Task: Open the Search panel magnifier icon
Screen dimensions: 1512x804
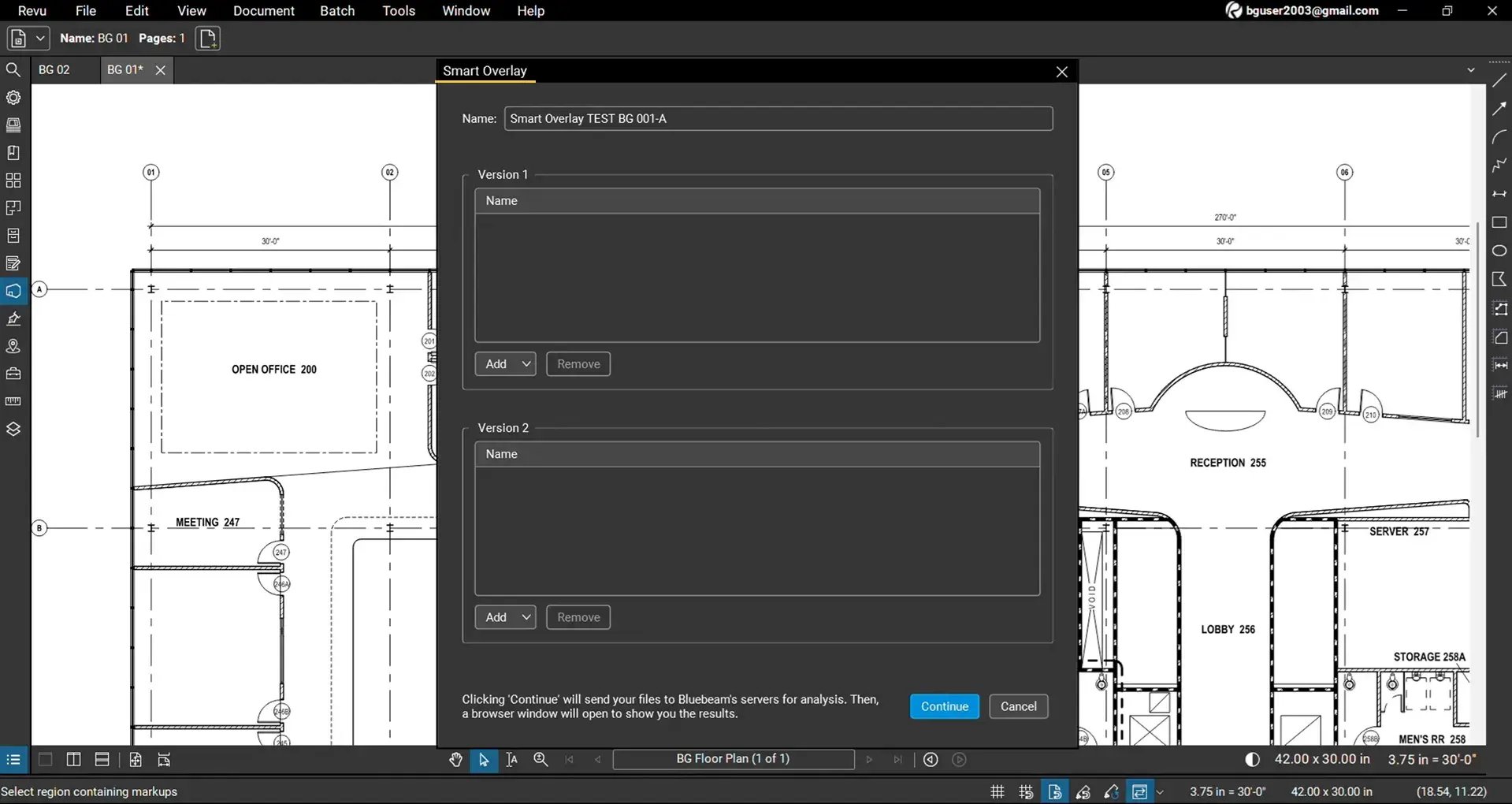Action: 13,70
